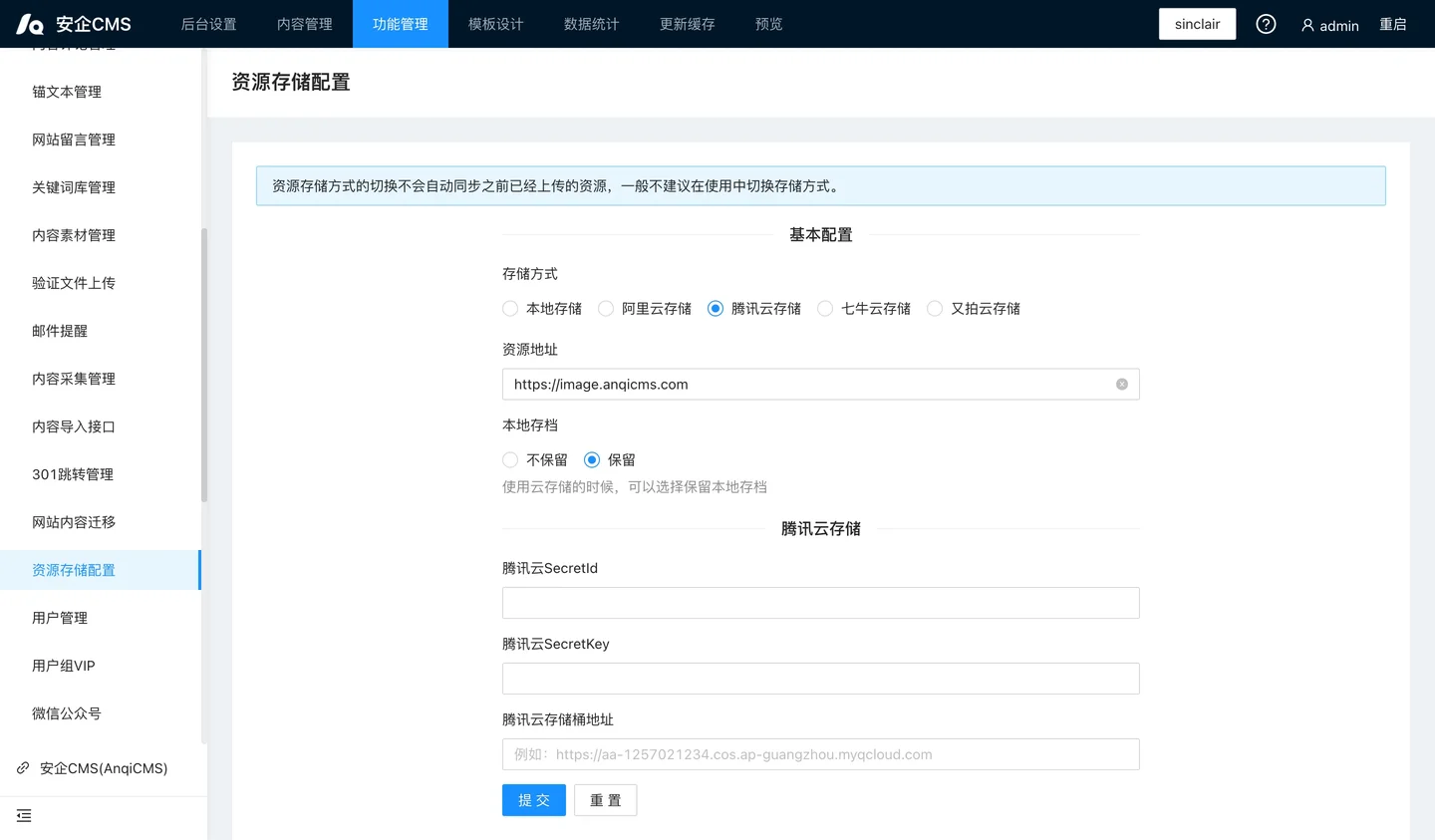
Task: Click the 更新缓存 menu item
Action: [x=687, y=23]
